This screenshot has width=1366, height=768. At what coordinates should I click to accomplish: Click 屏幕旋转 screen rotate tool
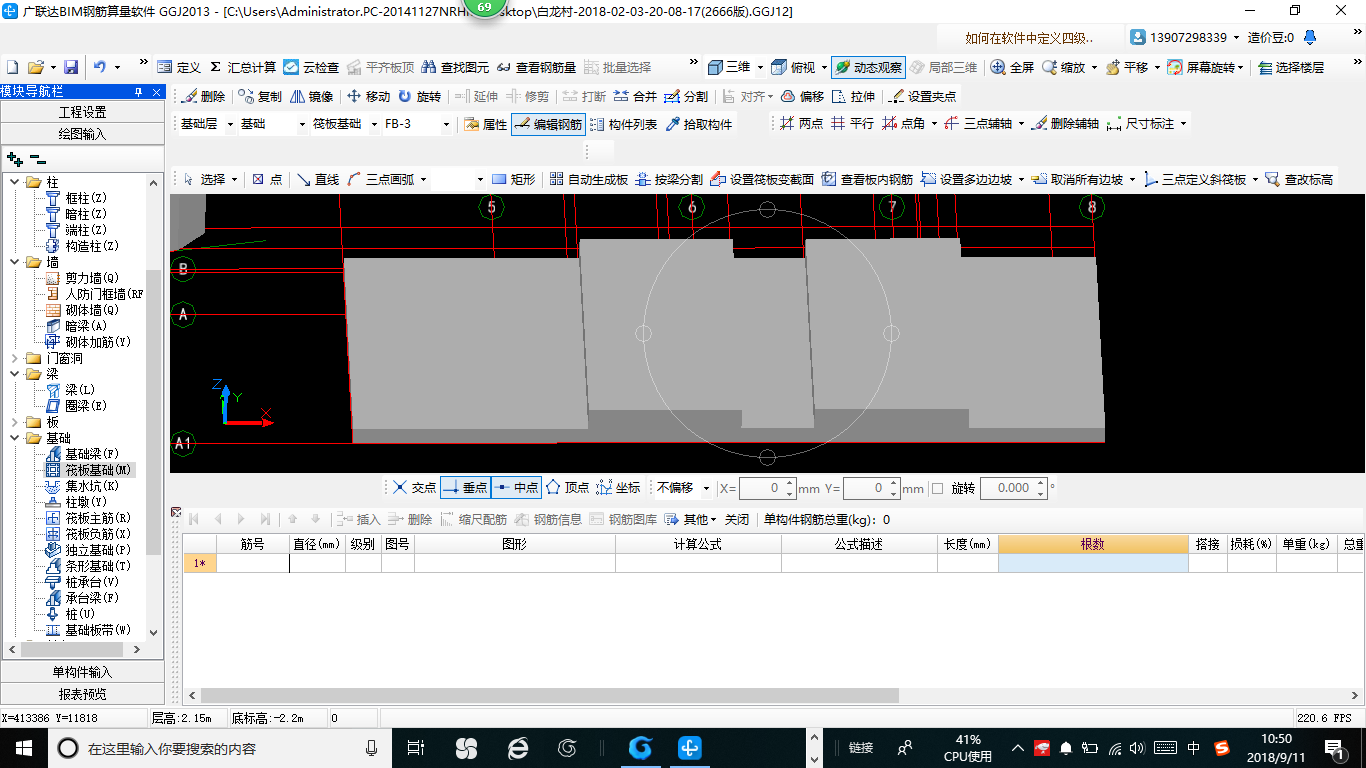pos(1202,67)
